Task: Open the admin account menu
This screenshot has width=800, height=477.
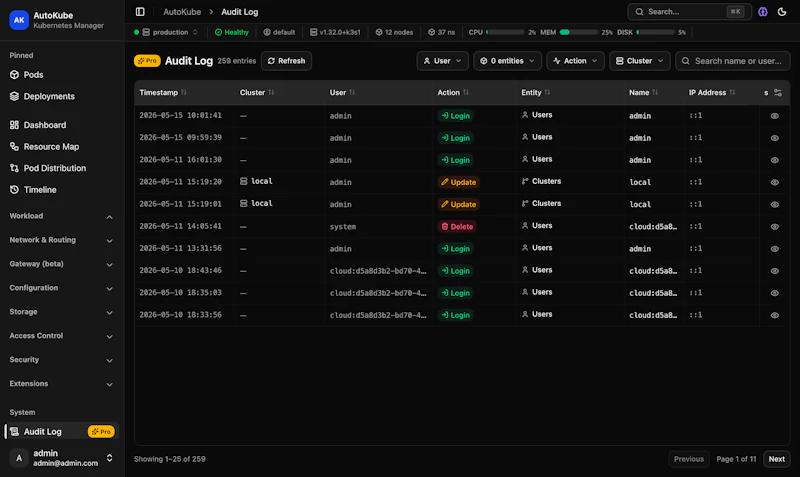Action: pyautogui.click(x=61, y=458)
